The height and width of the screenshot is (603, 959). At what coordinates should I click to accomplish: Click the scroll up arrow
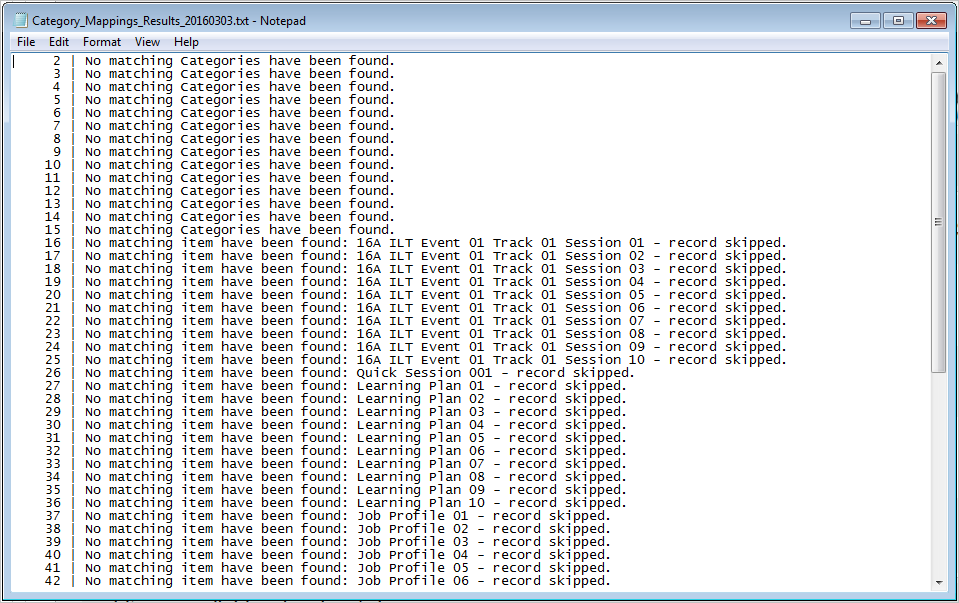tap(939, 62)
